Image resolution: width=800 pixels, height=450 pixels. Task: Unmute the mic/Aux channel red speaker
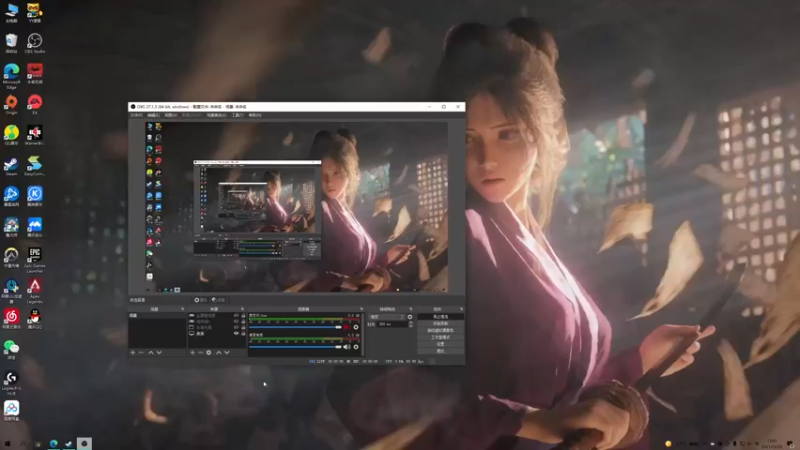pyautogui.click(x=347, y=327)
